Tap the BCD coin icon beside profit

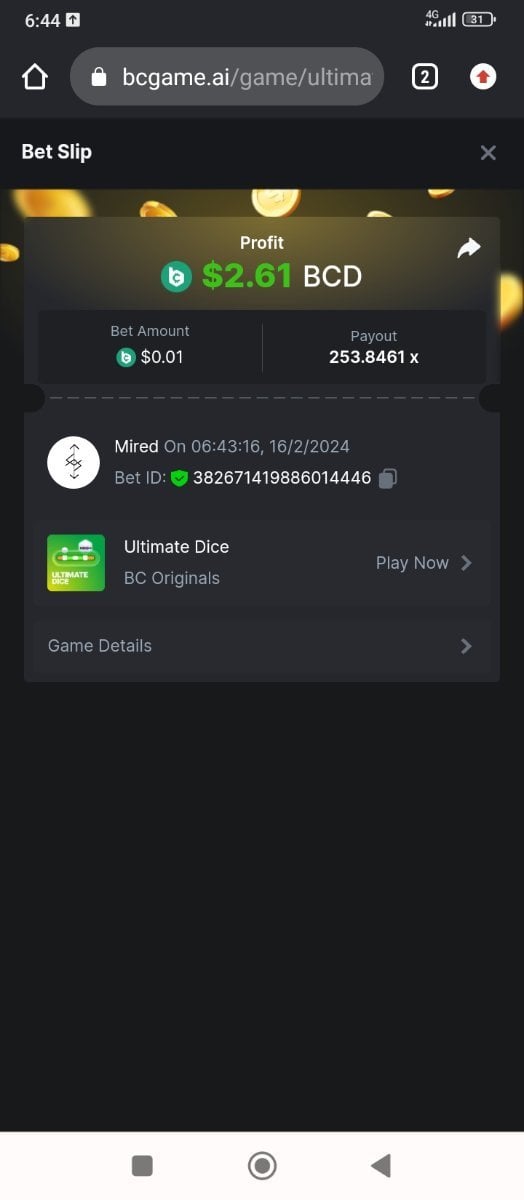click(x=176, y=275)
